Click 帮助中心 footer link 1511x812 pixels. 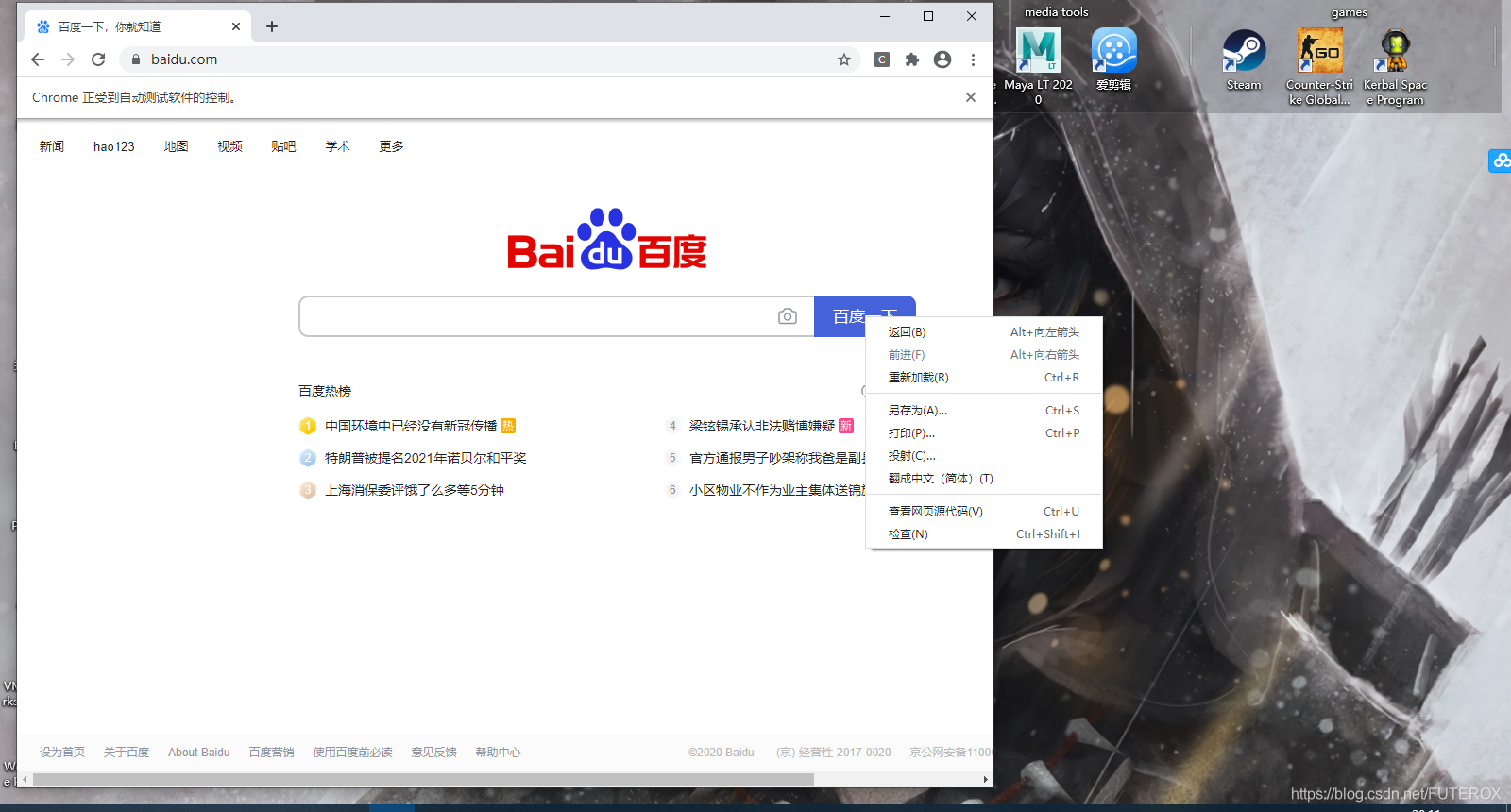[x=499, y=753]
